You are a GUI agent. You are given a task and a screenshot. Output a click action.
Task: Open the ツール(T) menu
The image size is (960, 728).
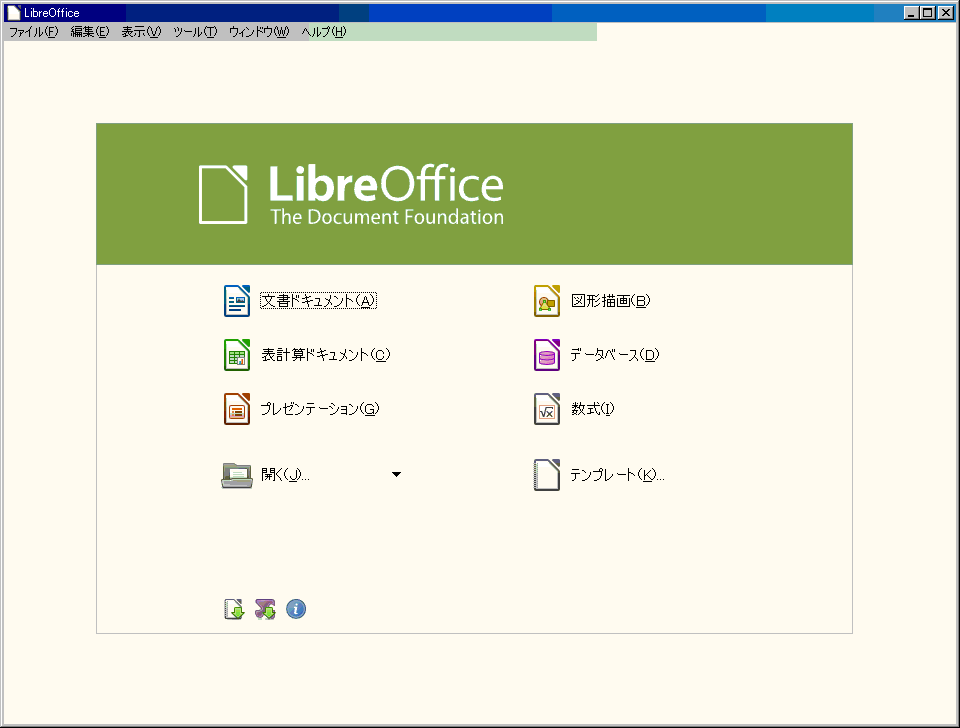click(195, 32)
